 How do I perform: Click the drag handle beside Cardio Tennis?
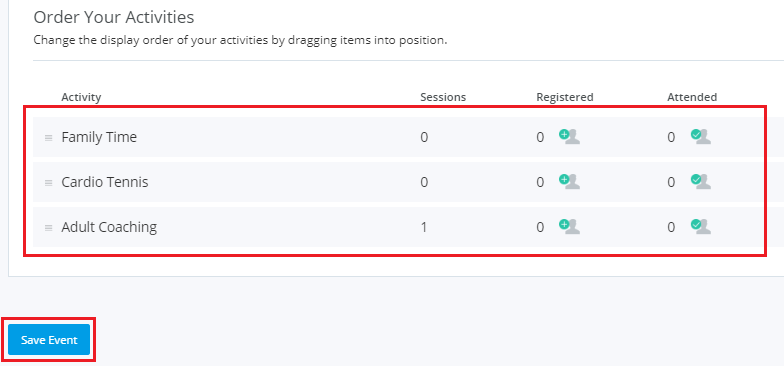pyautogui.click(x=48, y=183)
